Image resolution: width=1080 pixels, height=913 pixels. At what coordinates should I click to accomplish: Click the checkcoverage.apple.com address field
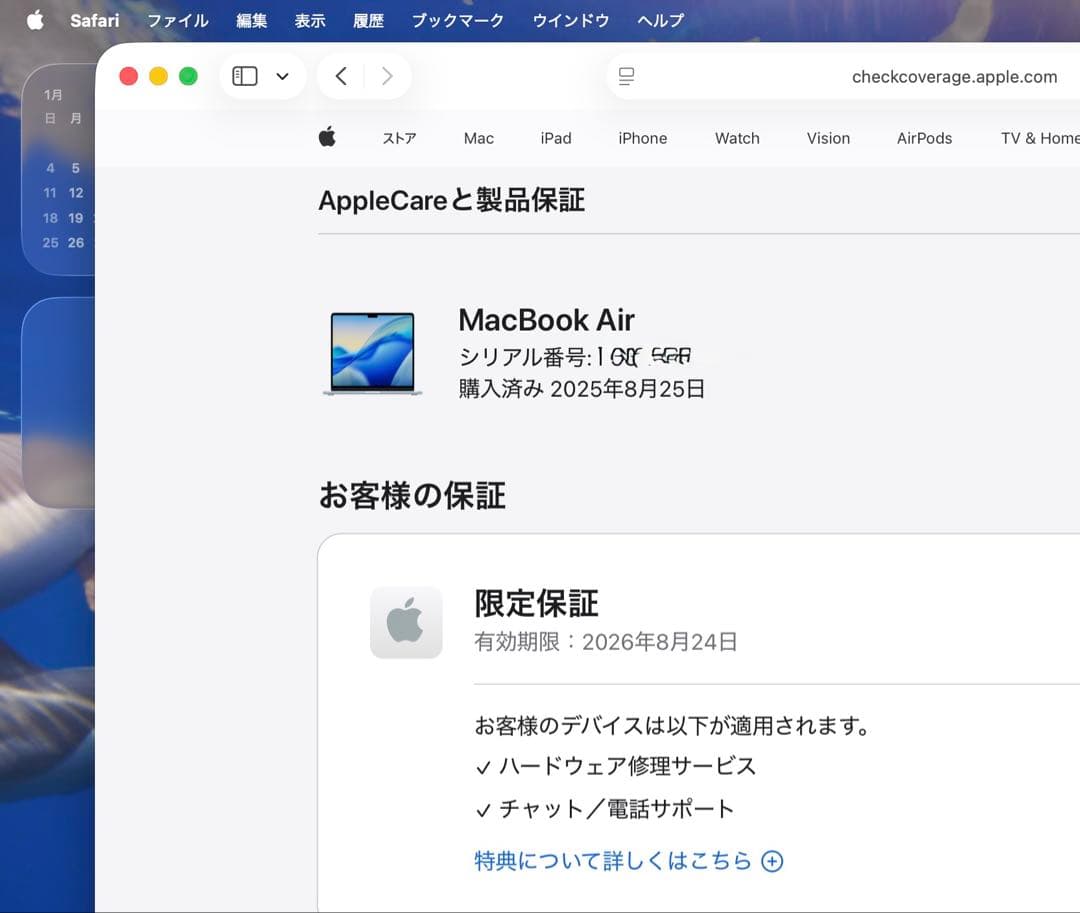[953, 75]
